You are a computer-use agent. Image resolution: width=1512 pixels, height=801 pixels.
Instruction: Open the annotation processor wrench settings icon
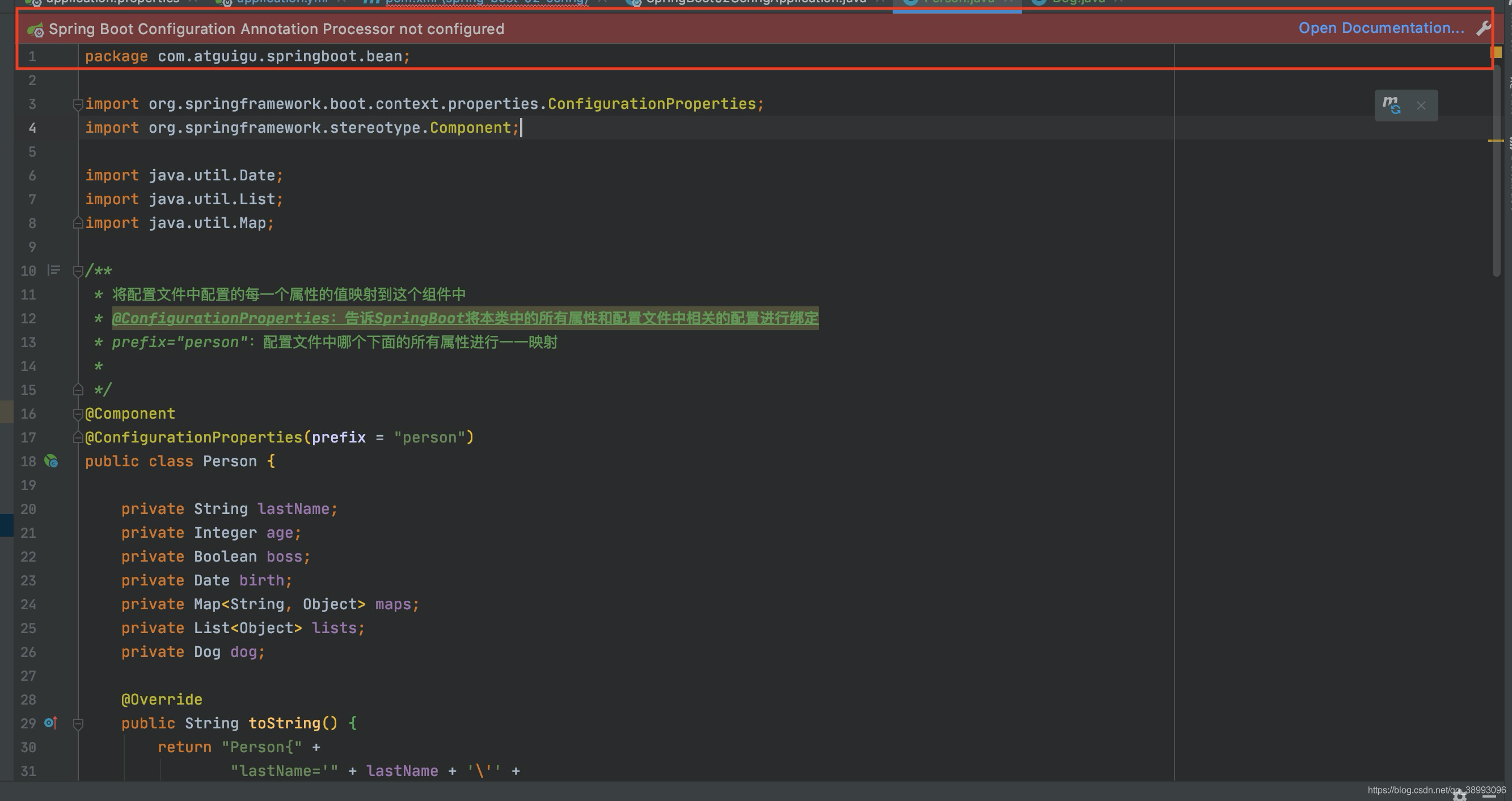[x=1484, y=28]
